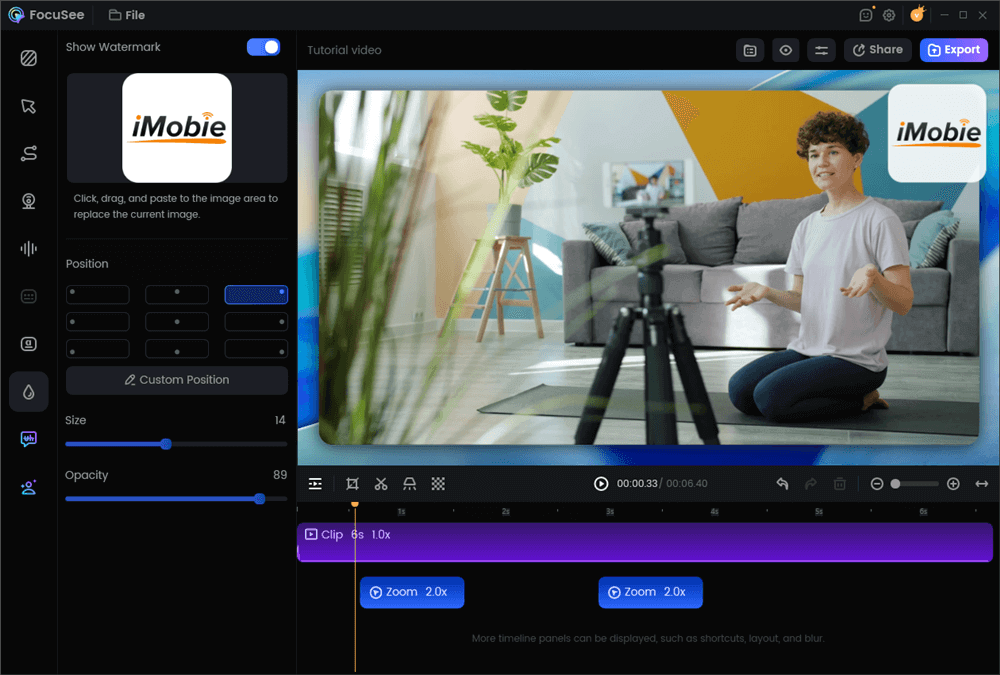Select the Watermark droplet icon in sidebar
Image resolution: width=1000 pixels, height=675 pixels.
tap(29, 391)
